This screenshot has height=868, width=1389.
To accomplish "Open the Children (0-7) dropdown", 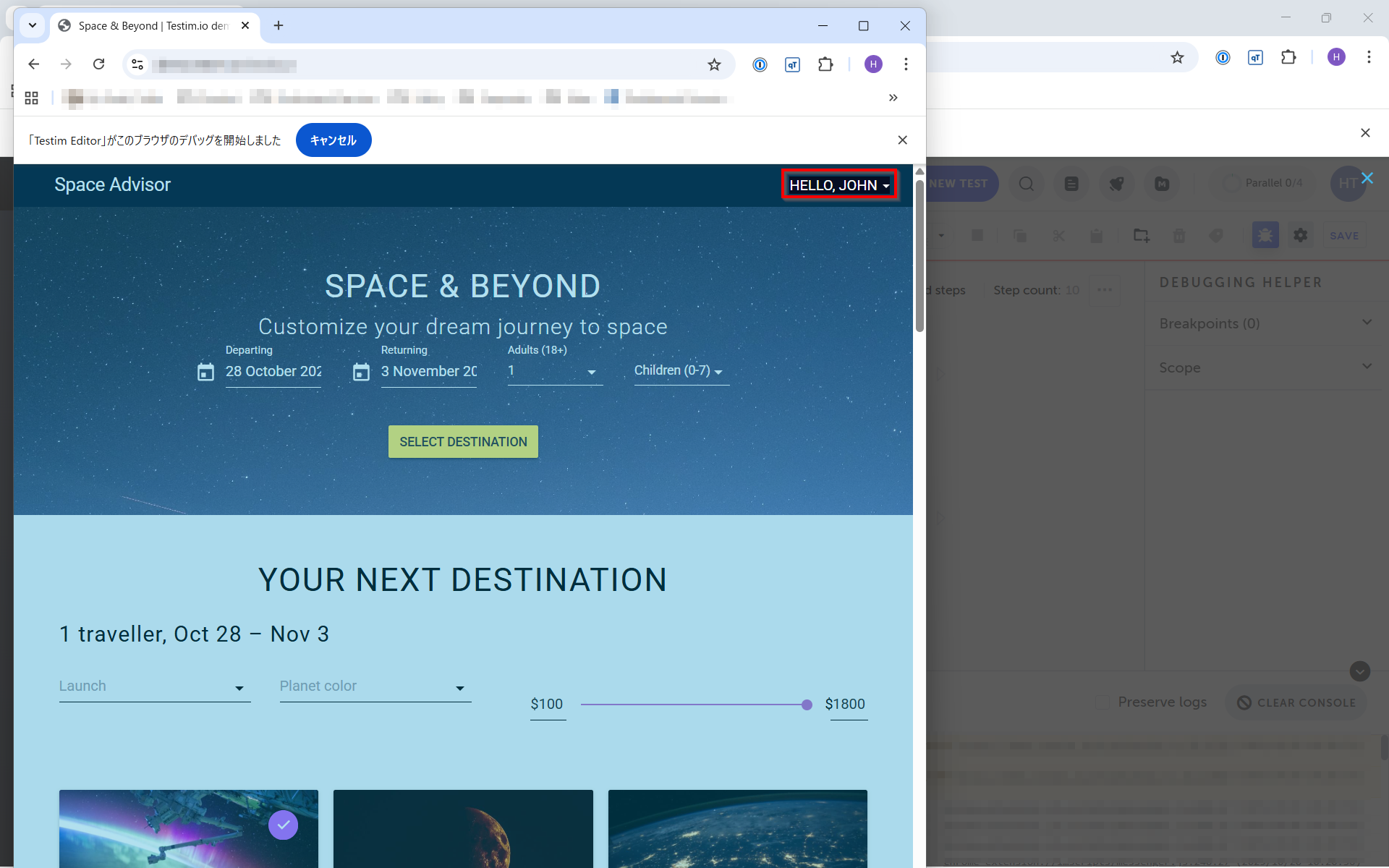I will pyautogui.click(x=680, y=371).
